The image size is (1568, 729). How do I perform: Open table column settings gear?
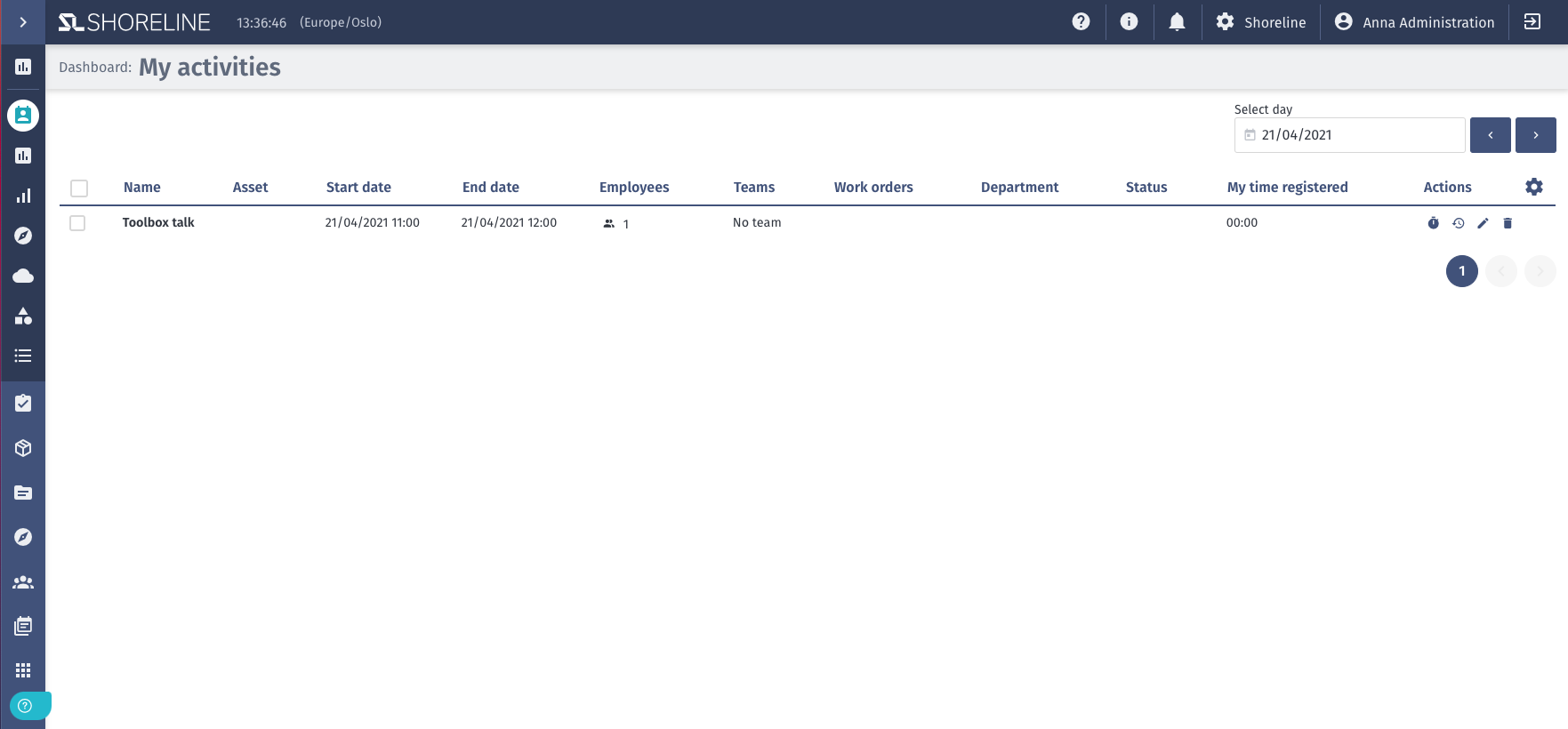1534,187
